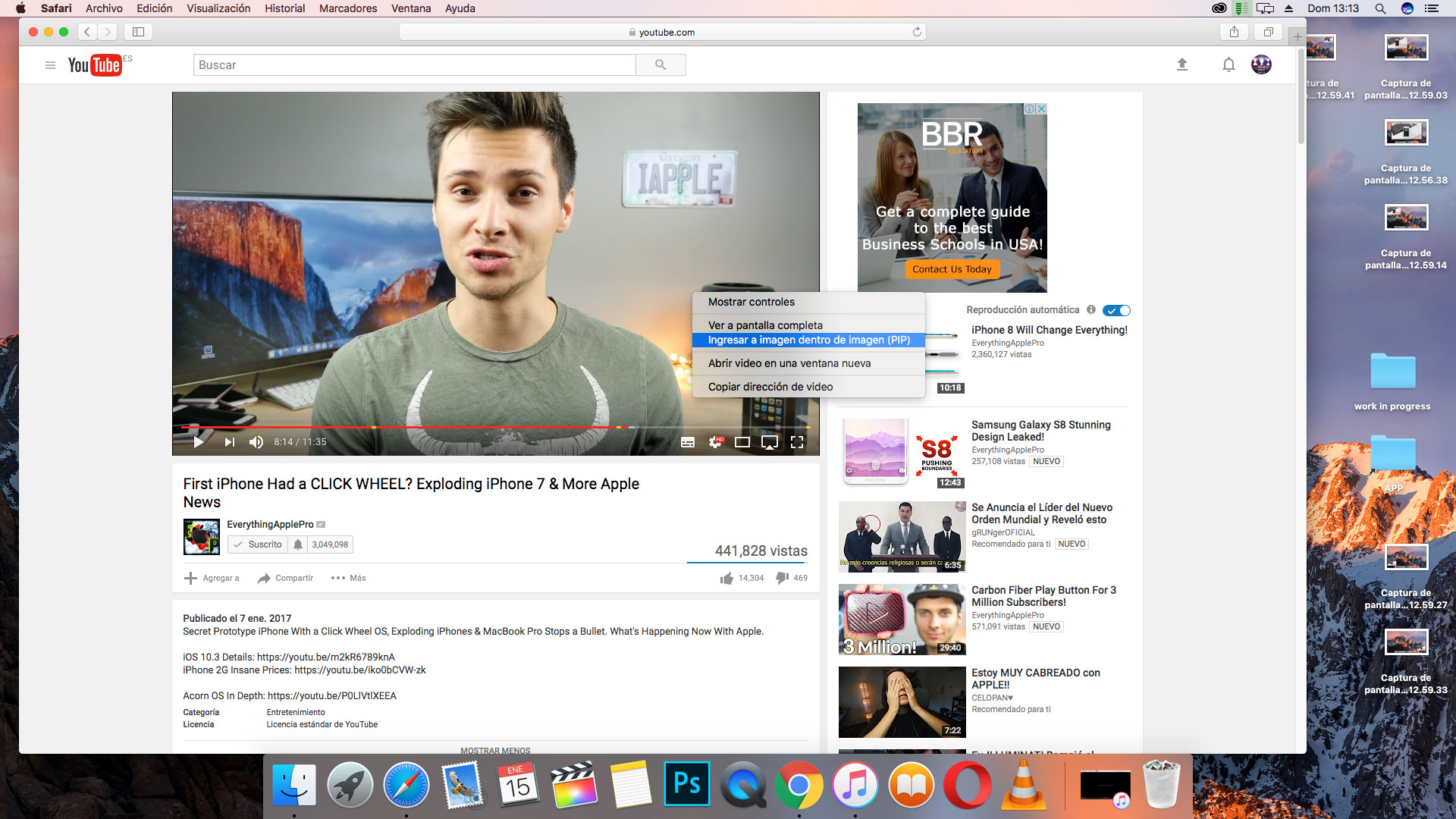Switch to theater mode view

(742, 442)
